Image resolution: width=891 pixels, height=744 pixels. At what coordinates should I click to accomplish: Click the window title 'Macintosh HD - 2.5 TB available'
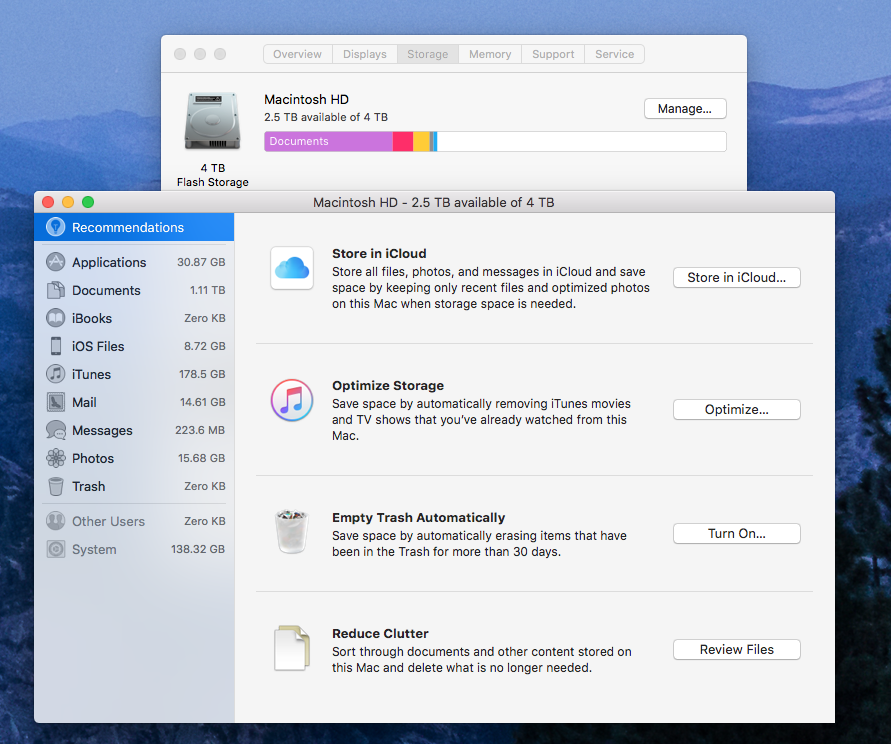tap(434, 202)
